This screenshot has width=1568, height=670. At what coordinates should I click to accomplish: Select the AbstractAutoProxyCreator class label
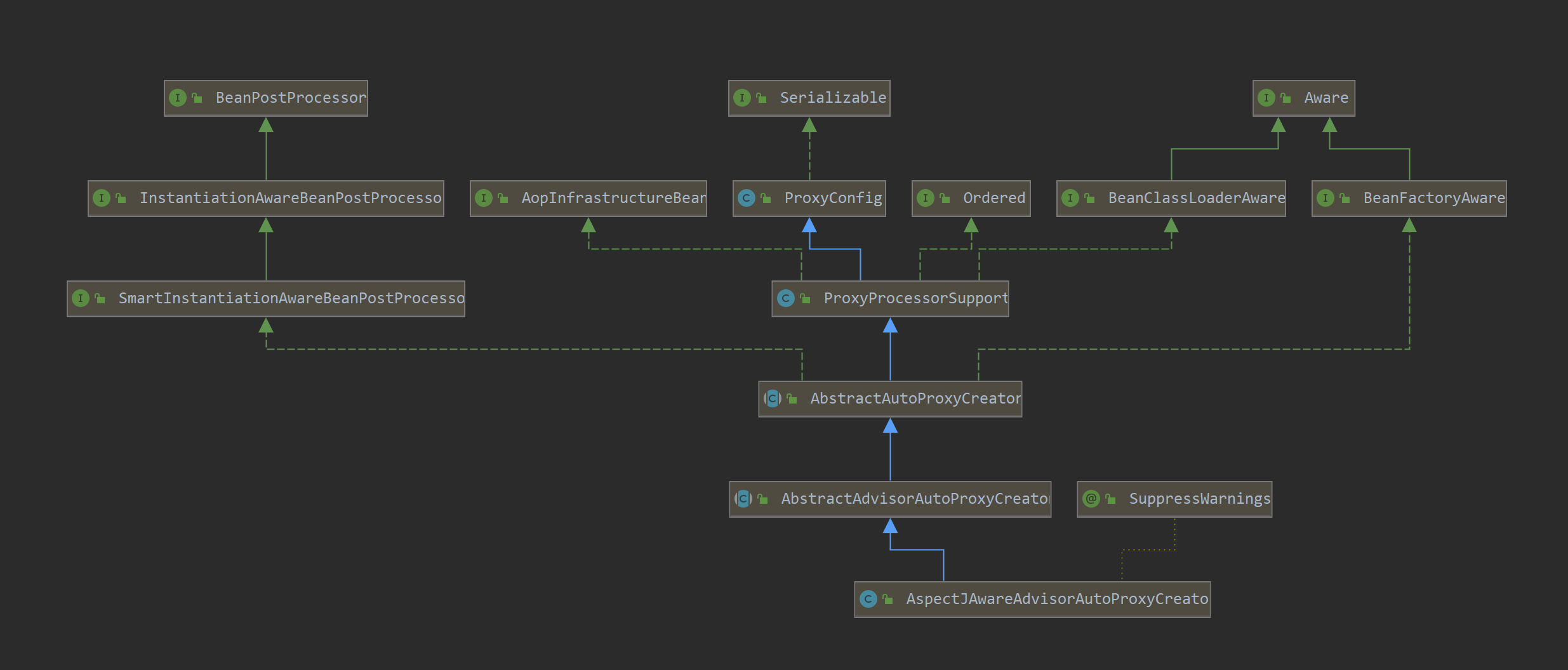(x=915, y=398)
